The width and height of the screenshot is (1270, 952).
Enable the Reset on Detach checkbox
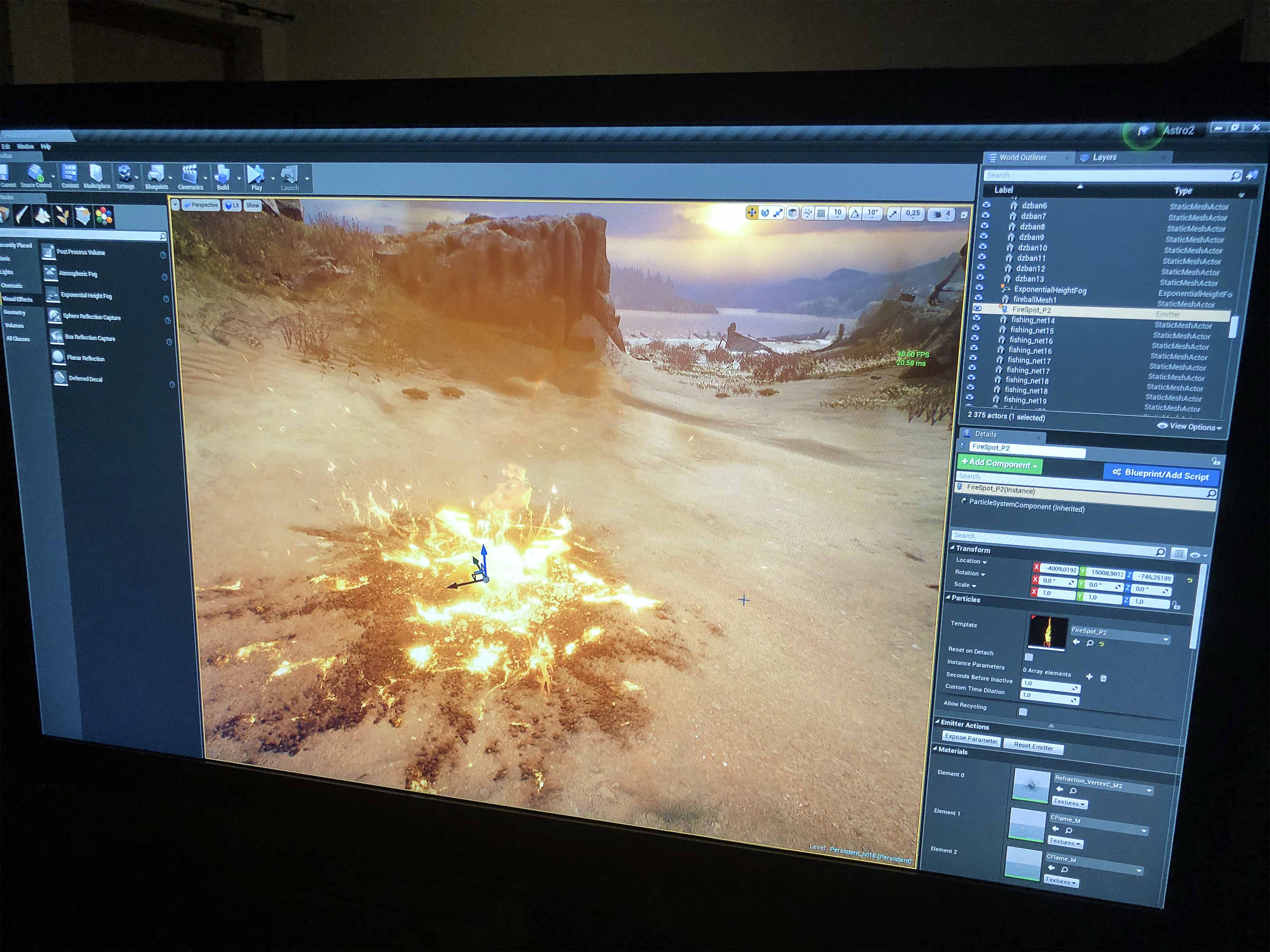point(1029,657)
